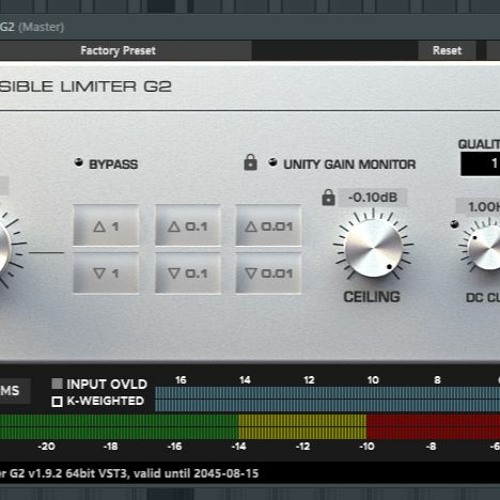
Task: Click the lock icon next to ceiling value
Action: [328, 197]
